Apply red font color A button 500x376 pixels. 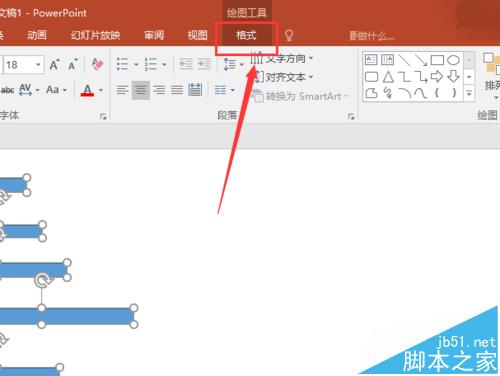[x=87, y=90]
